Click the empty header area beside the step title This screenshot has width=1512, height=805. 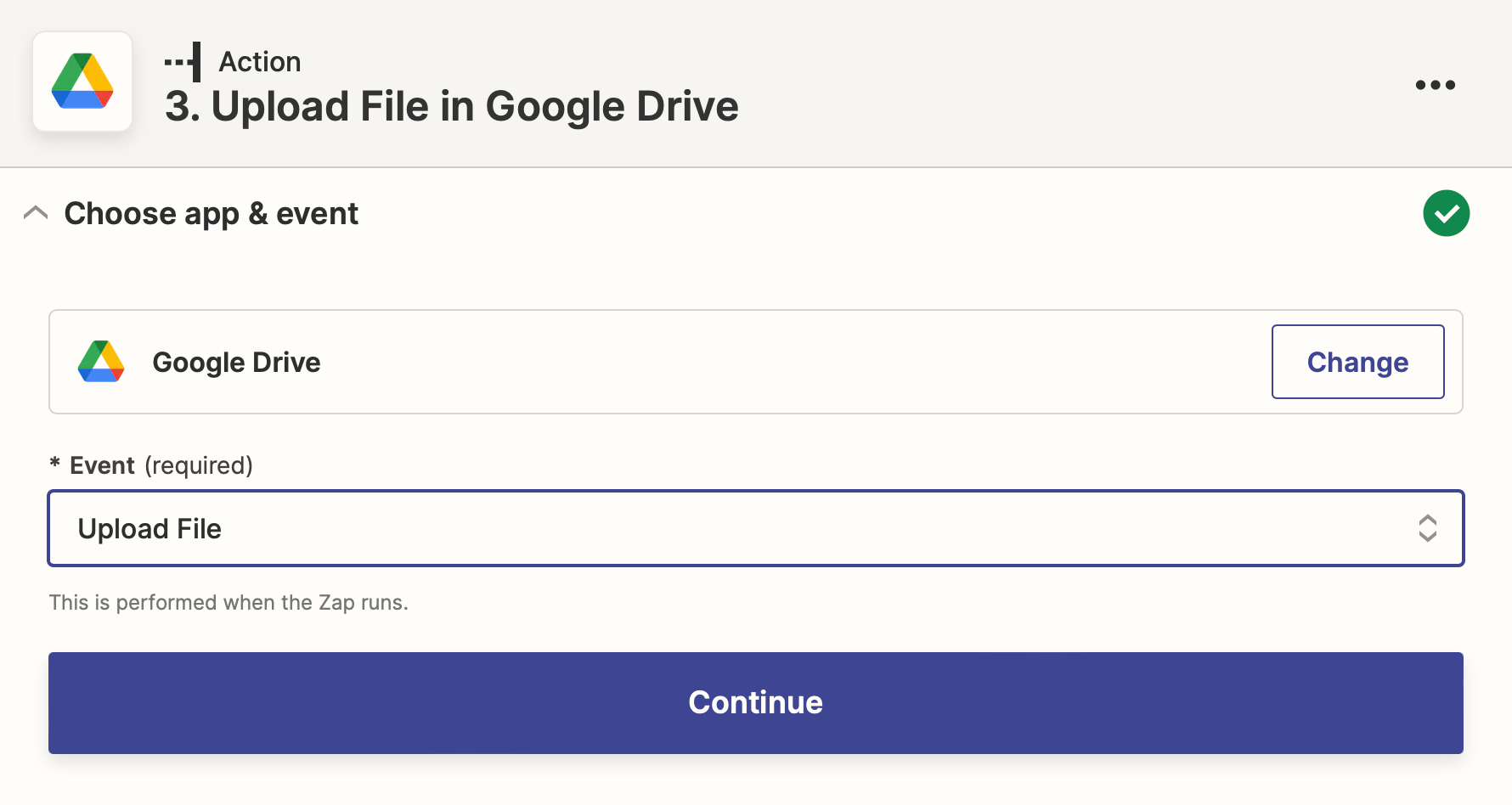tap(1070, 85)
